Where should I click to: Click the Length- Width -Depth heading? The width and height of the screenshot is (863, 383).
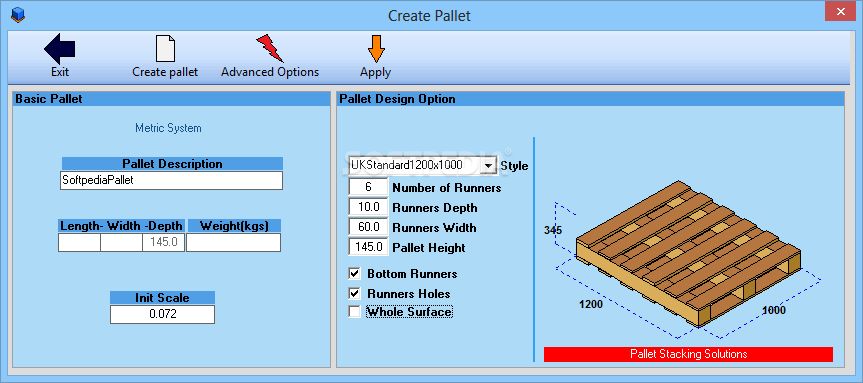pyautogui.click(x=121, y=226)
